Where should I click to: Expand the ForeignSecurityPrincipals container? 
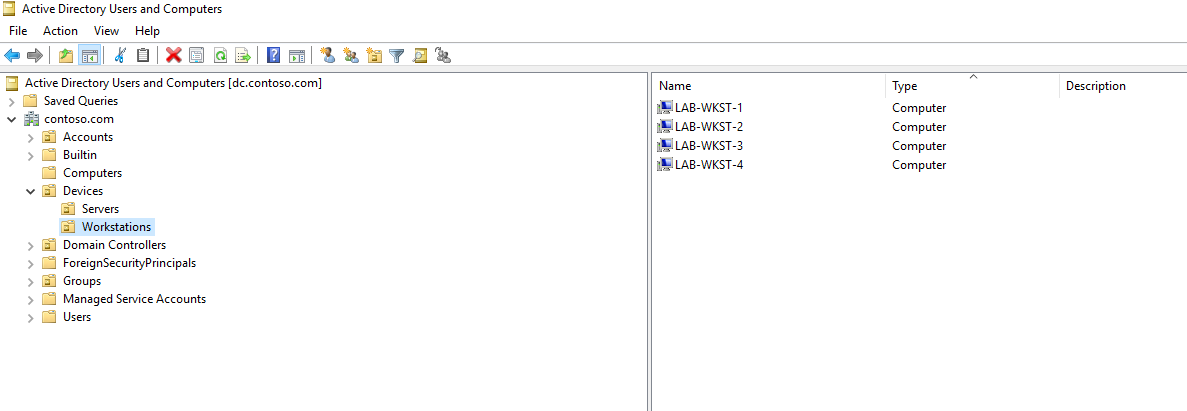[x=30, y=263]
